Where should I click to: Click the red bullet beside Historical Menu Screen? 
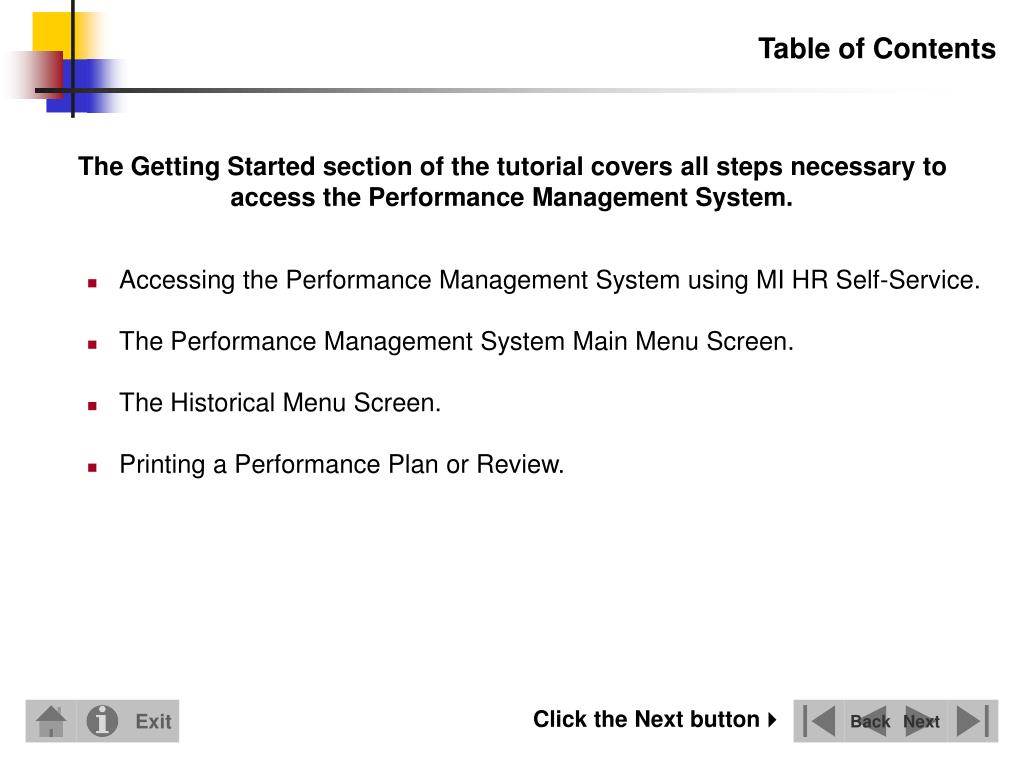pos(92,406)
